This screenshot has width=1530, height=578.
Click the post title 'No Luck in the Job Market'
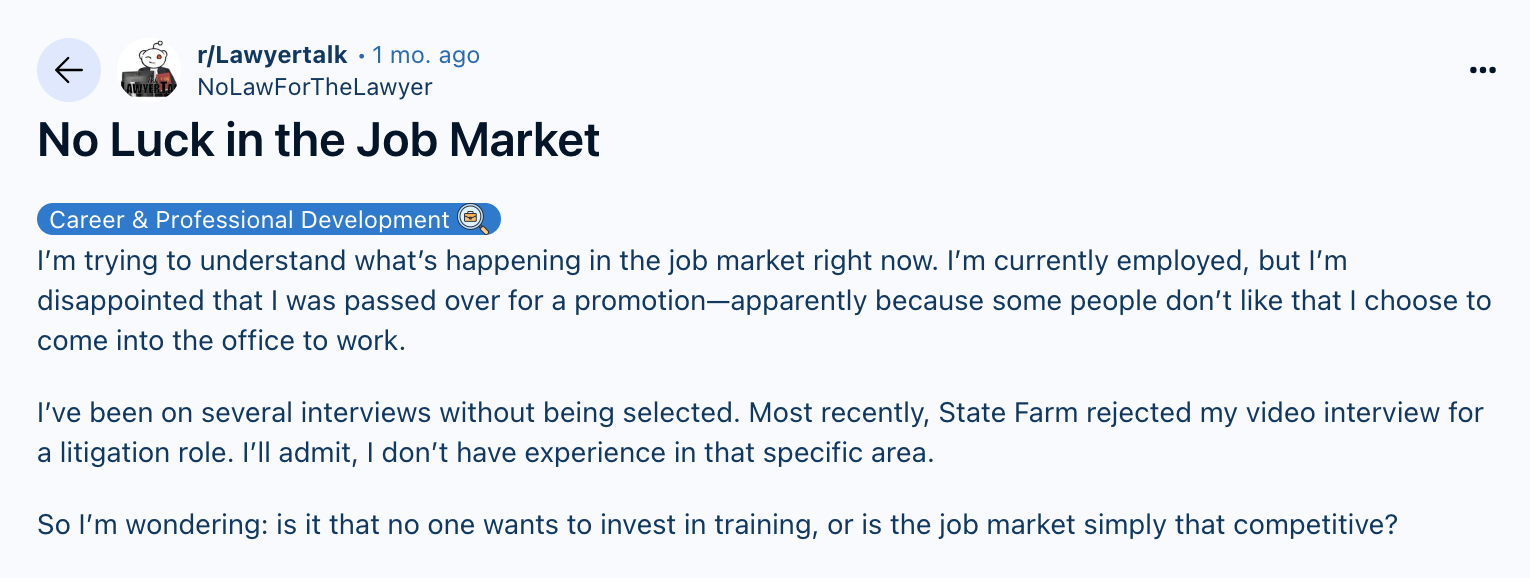[x=317, y=140]
